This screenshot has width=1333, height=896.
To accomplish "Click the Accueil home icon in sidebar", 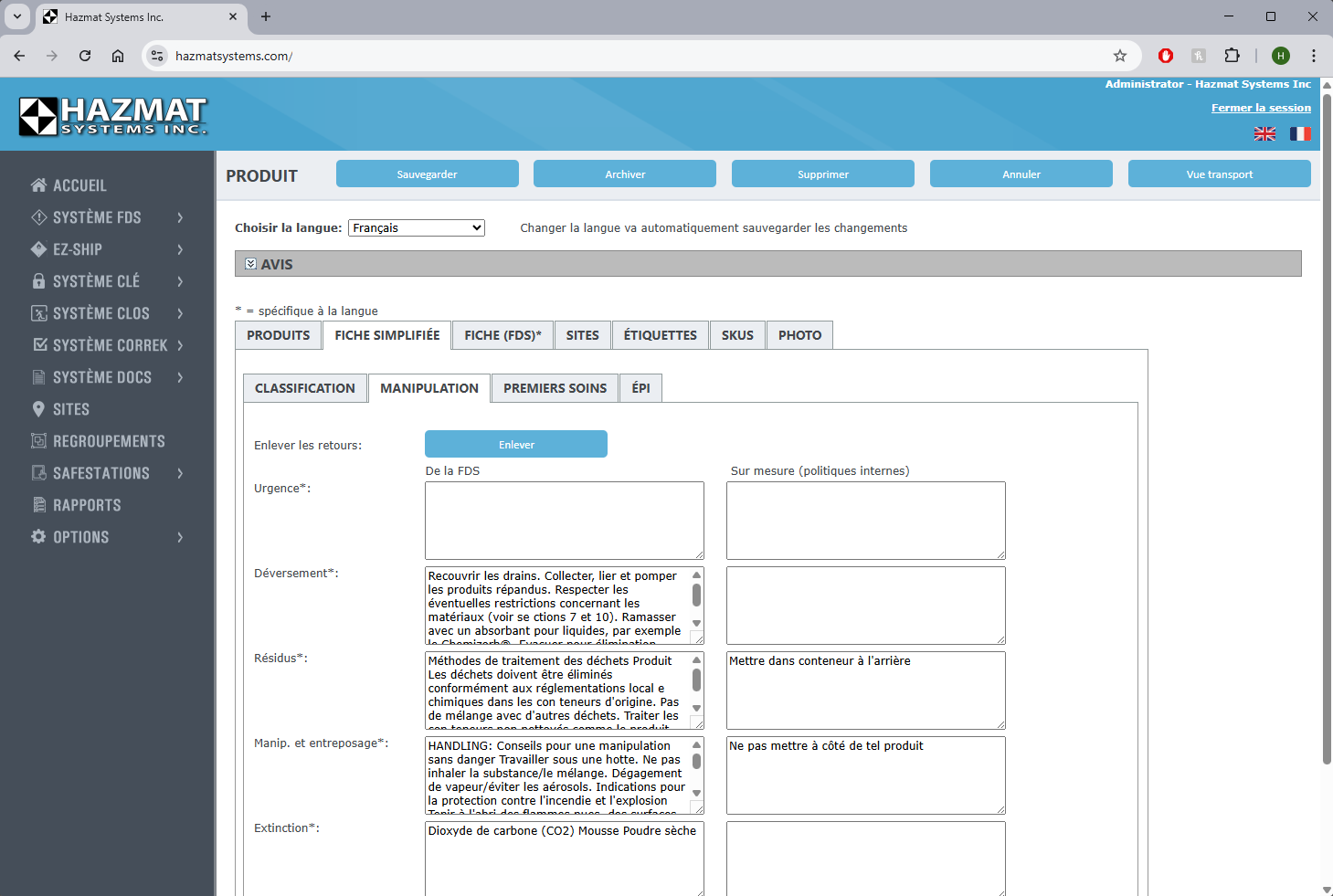I will [x=38, y=185].
